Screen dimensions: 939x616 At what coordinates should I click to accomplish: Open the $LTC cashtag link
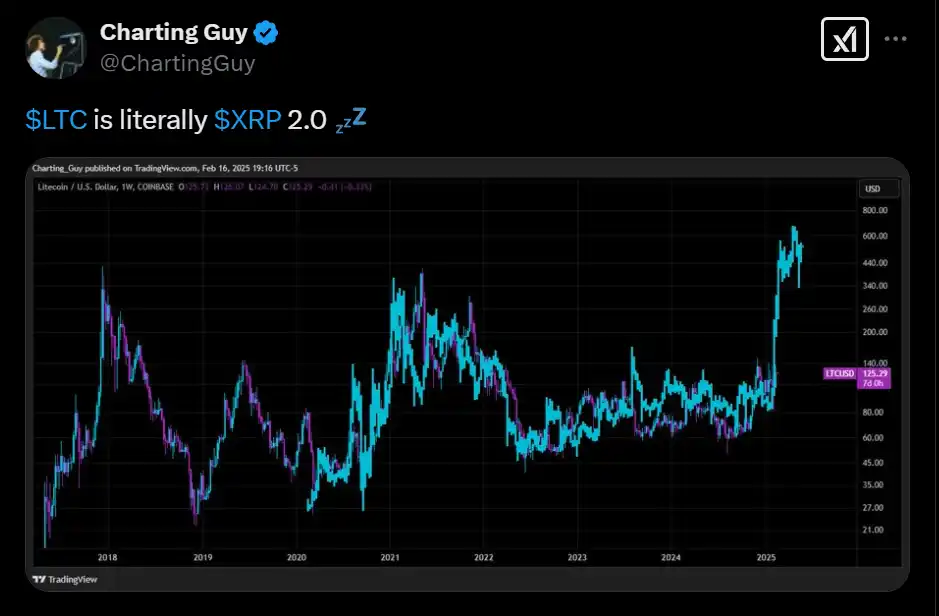[57, 121]
